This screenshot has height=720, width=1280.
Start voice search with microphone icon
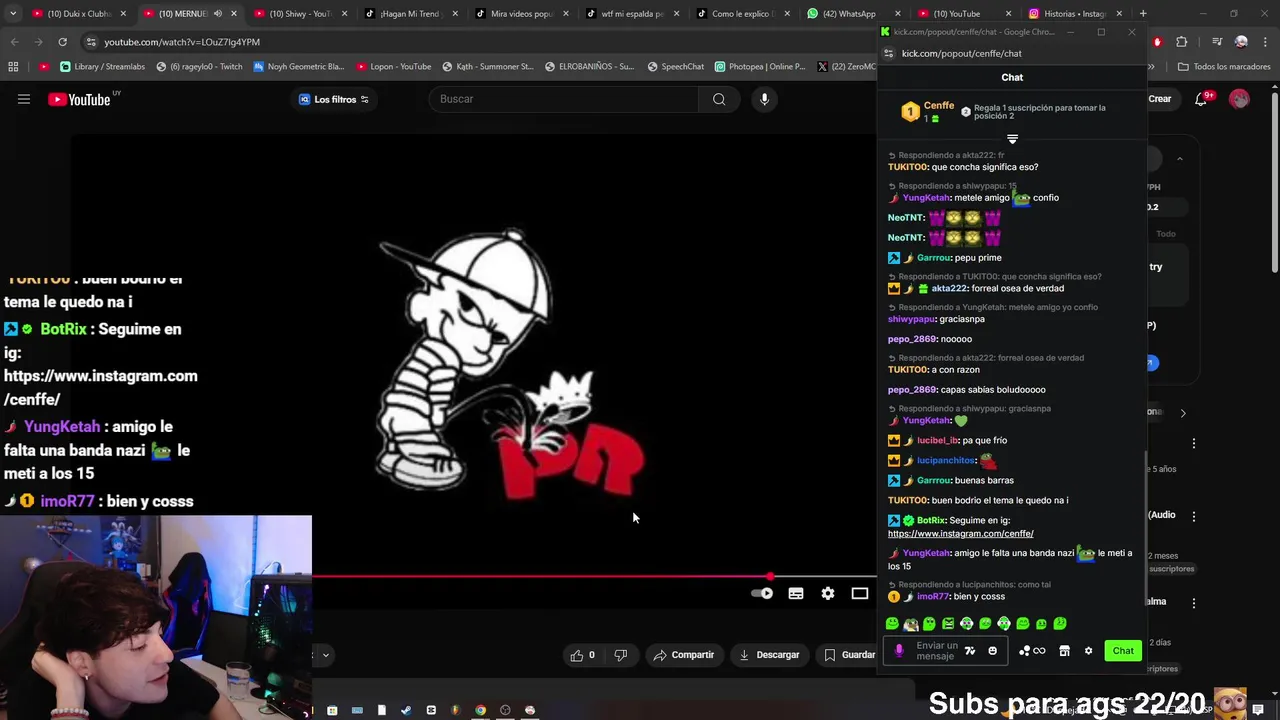pos(764,99)
